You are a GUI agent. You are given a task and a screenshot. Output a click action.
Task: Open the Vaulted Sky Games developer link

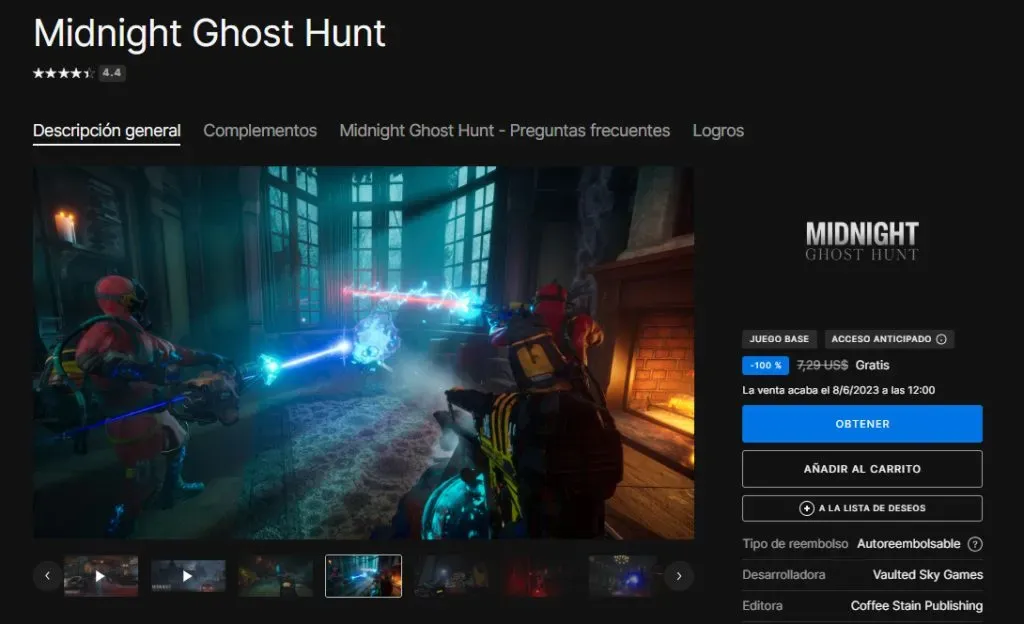927,575
